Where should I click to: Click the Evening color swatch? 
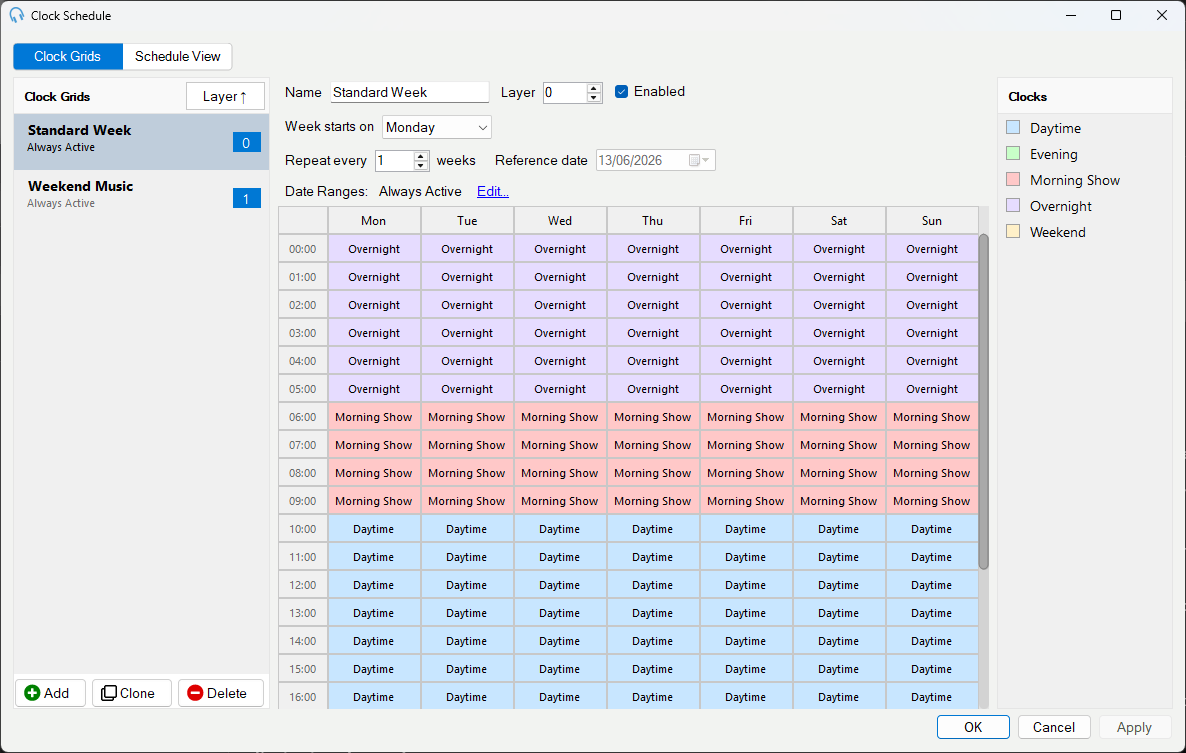(1014, 153)
